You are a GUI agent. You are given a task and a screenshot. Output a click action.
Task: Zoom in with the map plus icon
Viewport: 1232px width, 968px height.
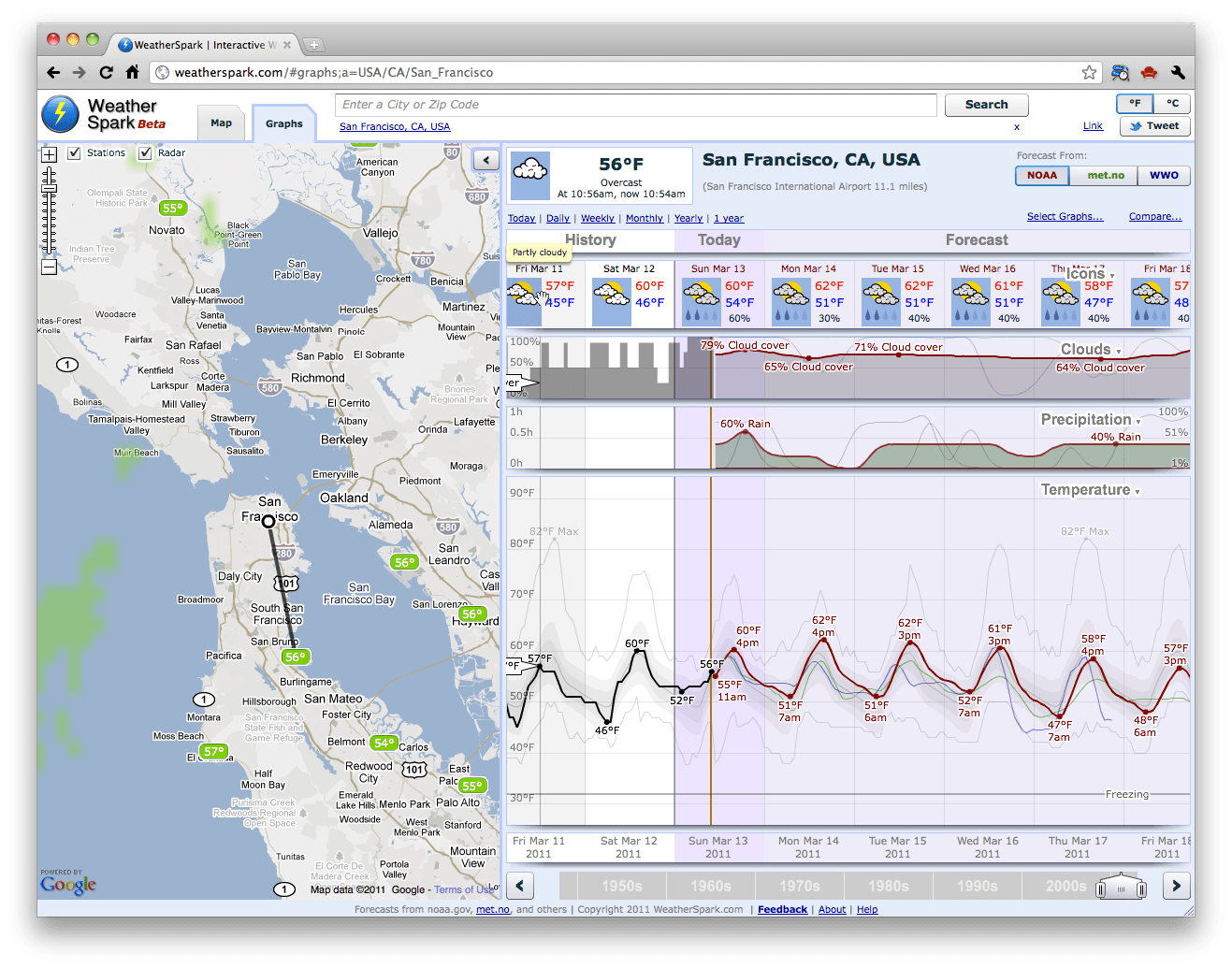coord(49,154)
